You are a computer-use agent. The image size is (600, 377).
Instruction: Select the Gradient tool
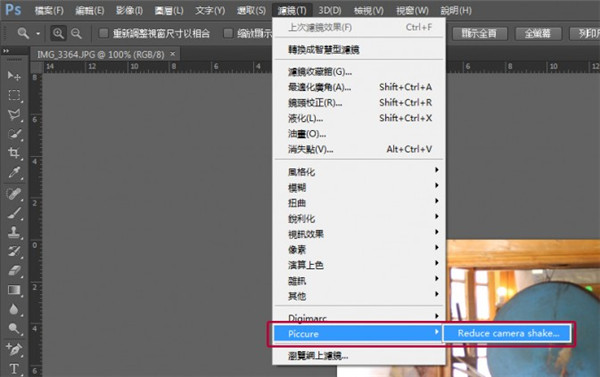14,290
